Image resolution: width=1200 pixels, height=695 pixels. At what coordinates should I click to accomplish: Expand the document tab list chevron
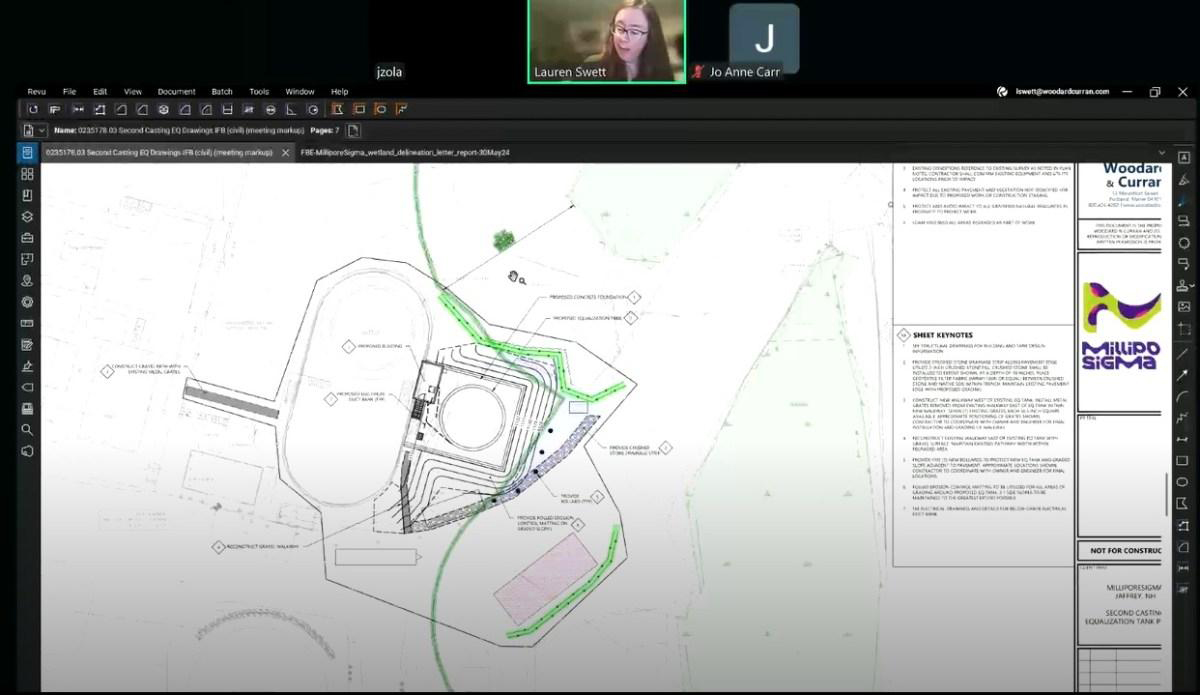tap(1161, 153)
